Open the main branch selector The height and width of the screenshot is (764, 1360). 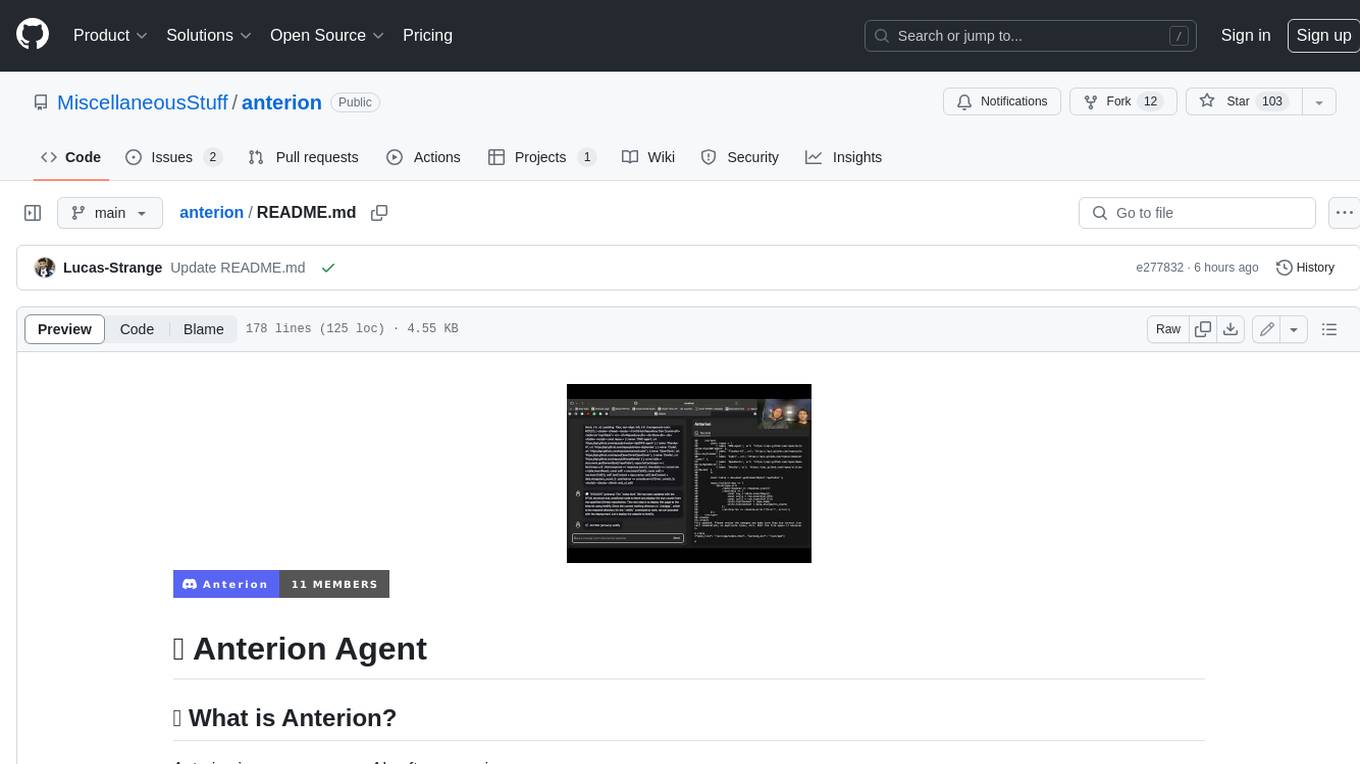[109, 213]
